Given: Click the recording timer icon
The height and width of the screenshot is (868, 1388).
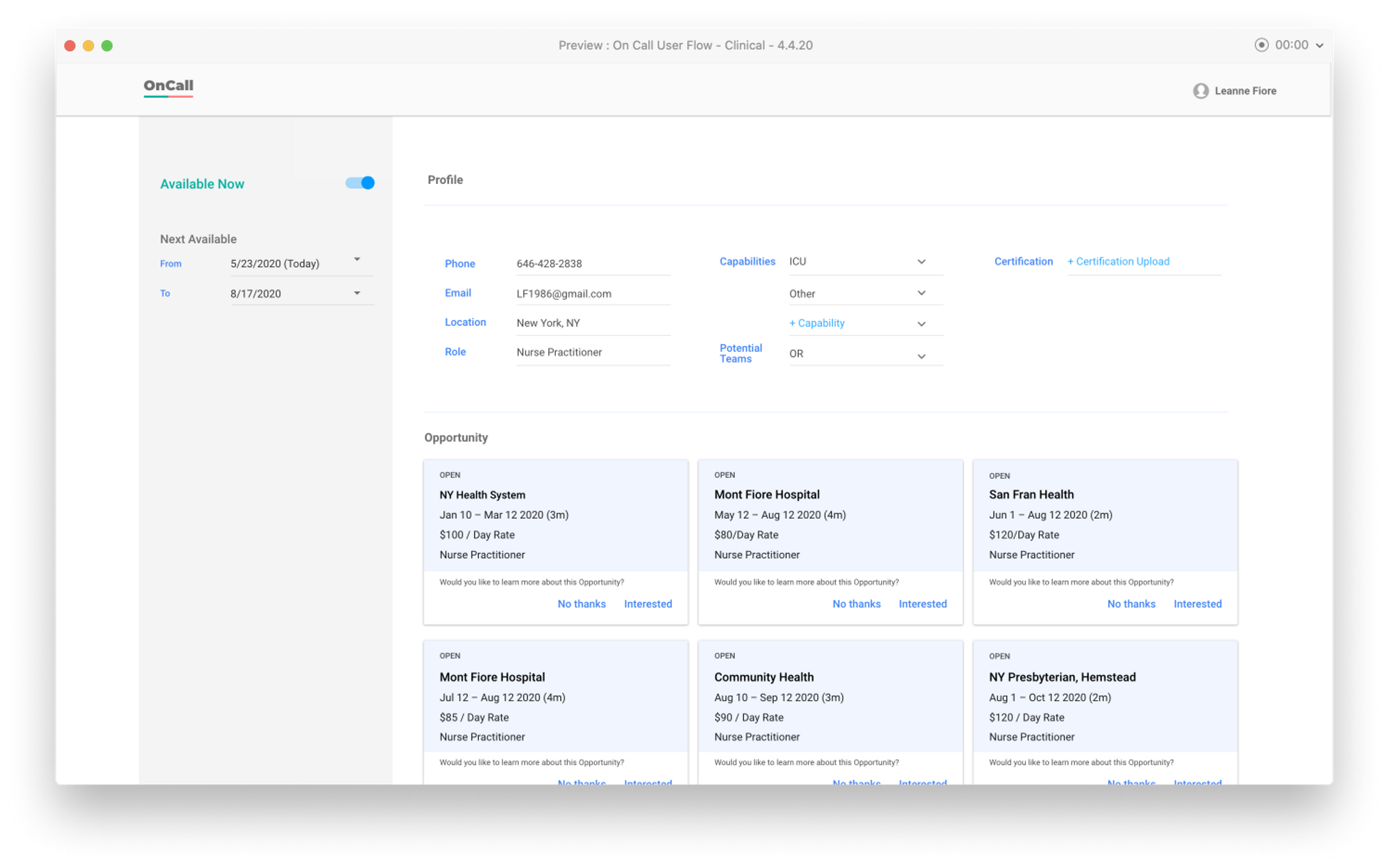Looking at the screenshot, I should [1261, 45].
